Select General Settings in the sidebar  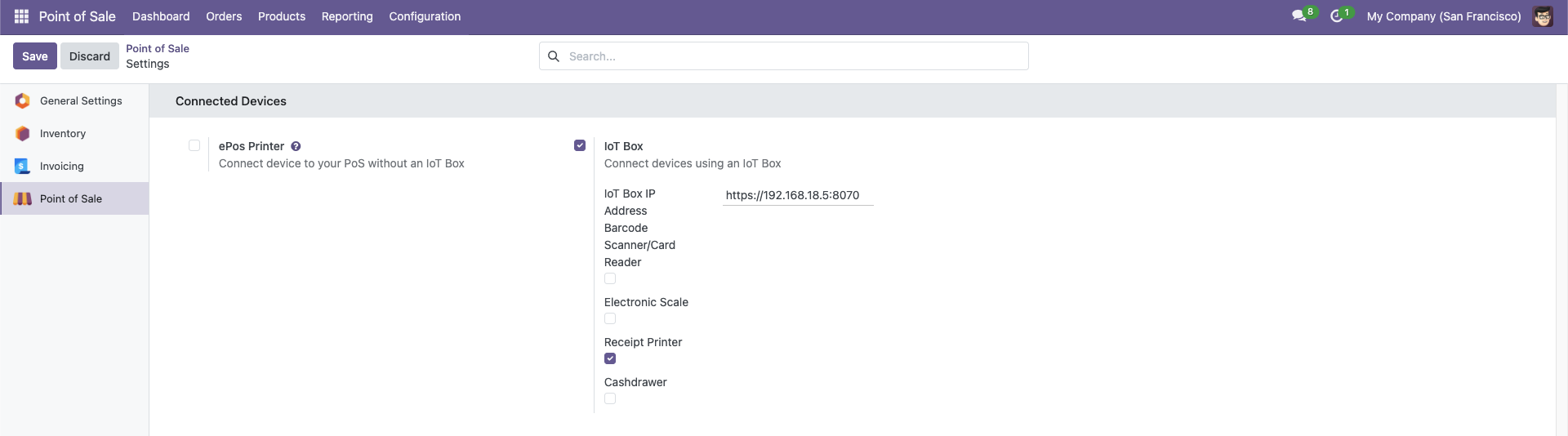[x=74, y=100]
